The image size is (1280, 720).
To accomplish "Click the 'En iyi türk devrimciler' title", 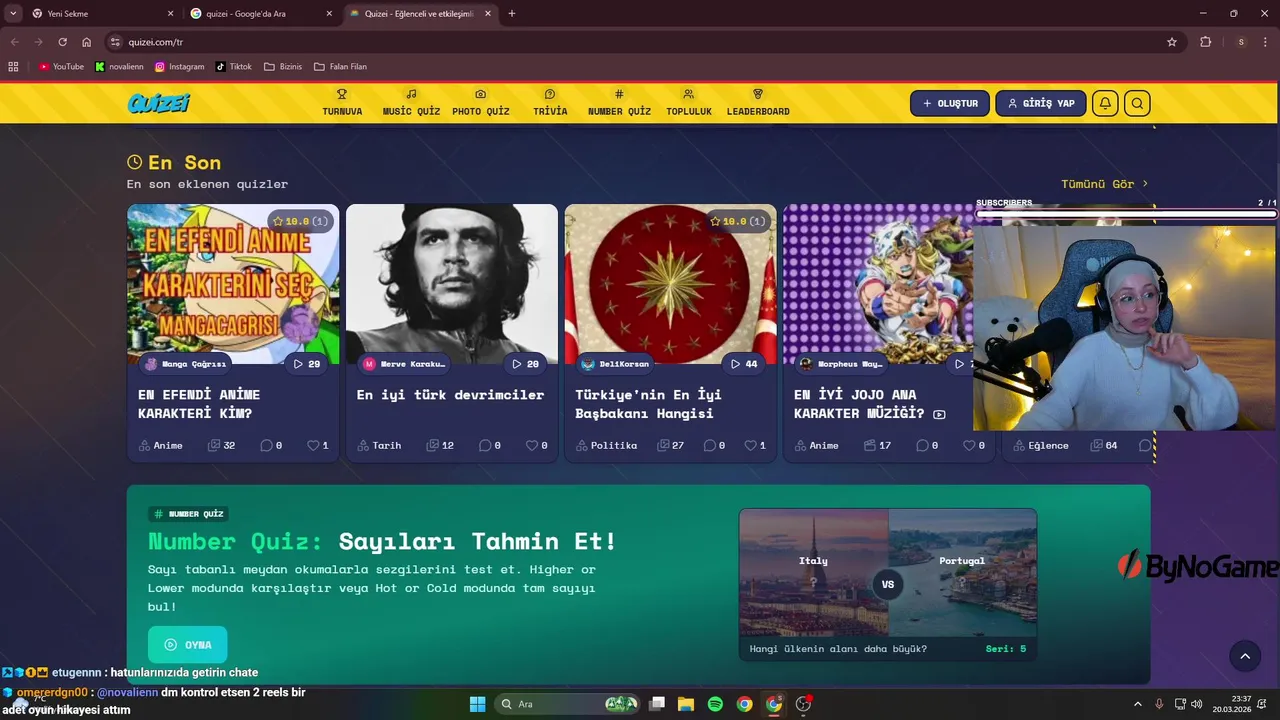I will [450, 395].
